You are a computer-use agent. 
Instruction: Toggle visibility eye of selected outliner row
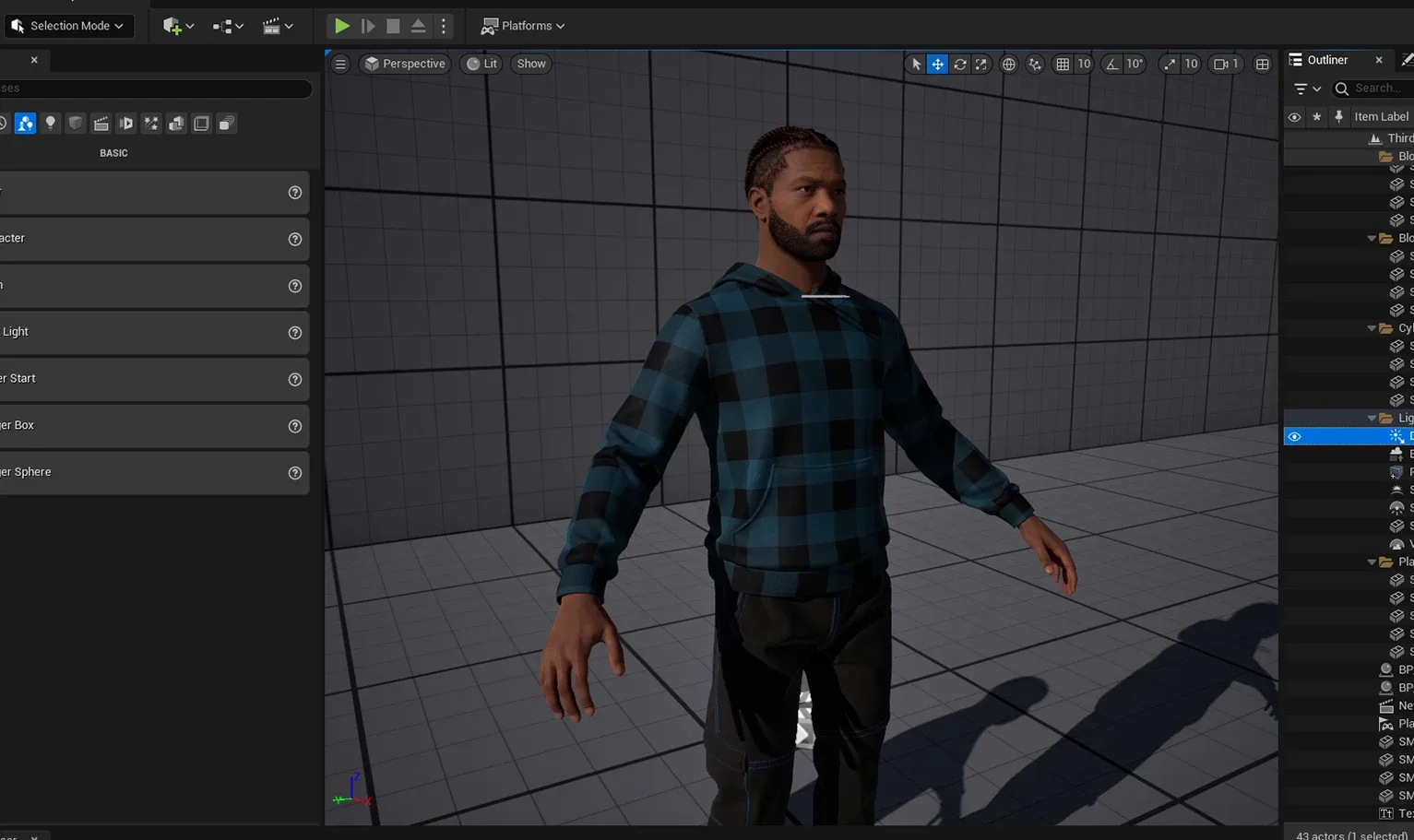[x=1294, y=436]
